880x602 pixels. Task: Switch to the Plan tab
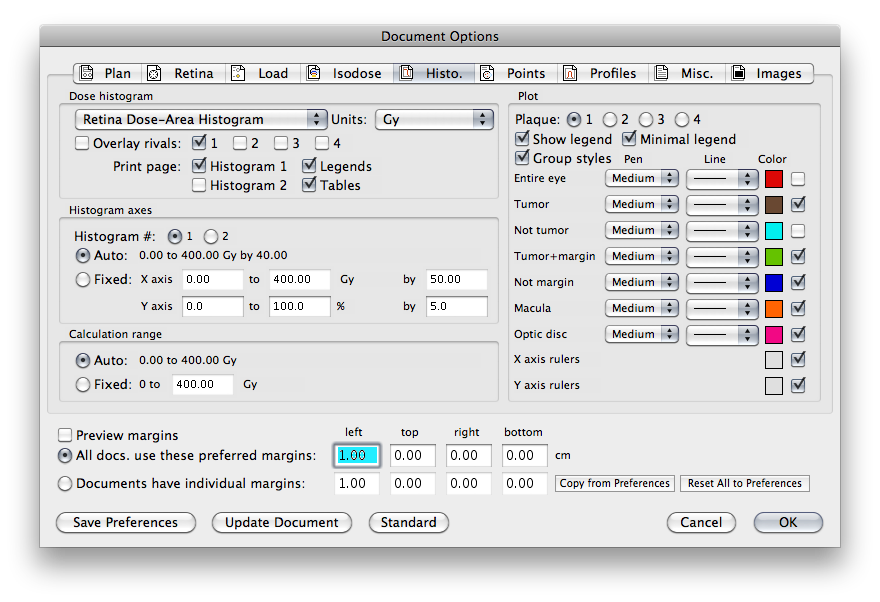[108, 73]
